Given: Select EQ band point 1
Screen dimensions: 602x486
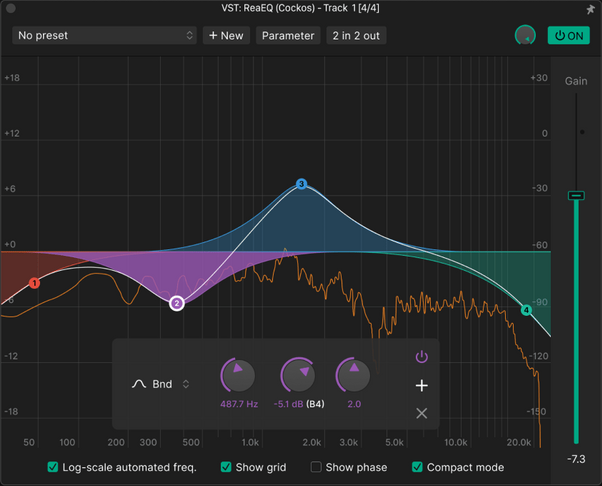Looking at the screenshot, I should coord(34,283).
